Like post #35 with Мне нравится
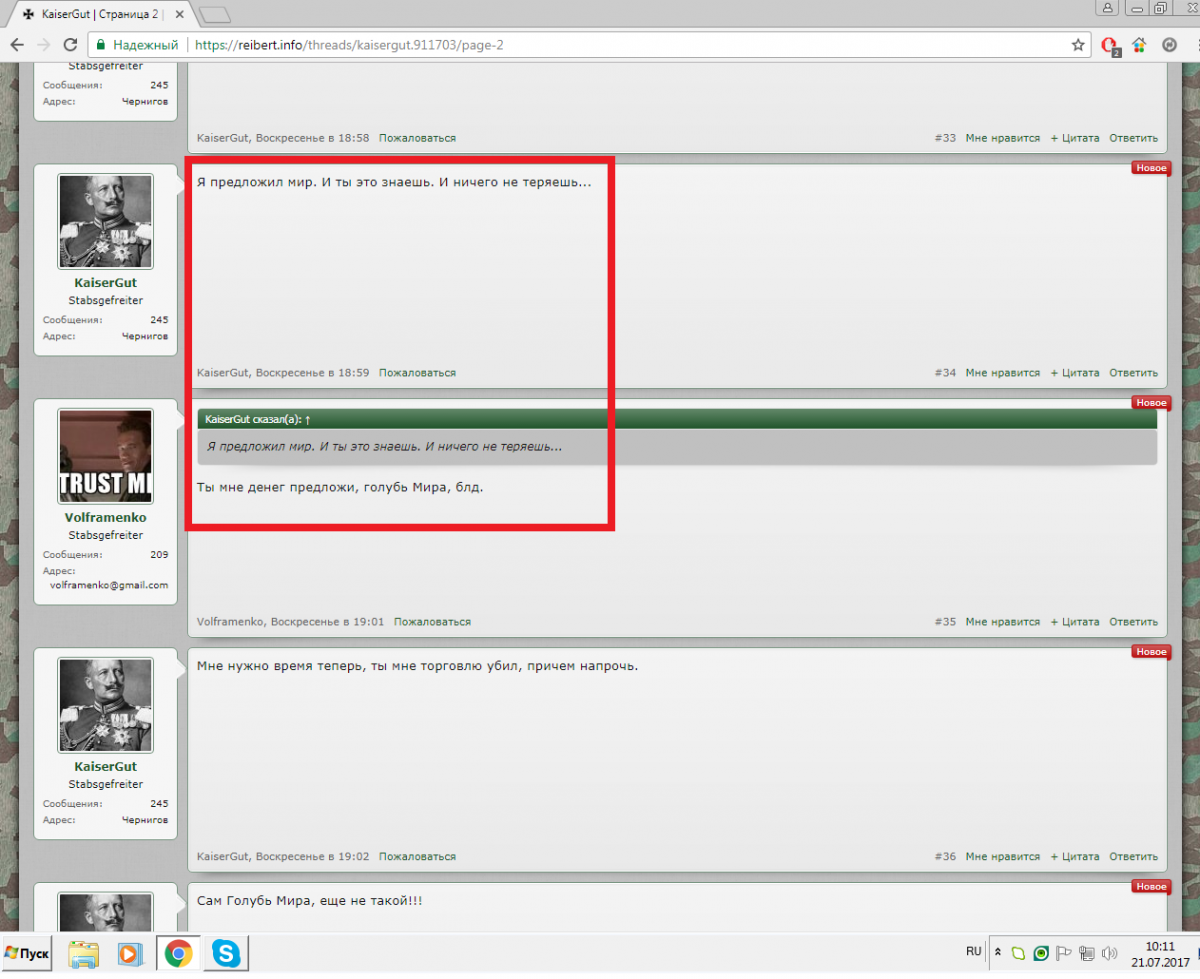 (x=1002, y=622)
